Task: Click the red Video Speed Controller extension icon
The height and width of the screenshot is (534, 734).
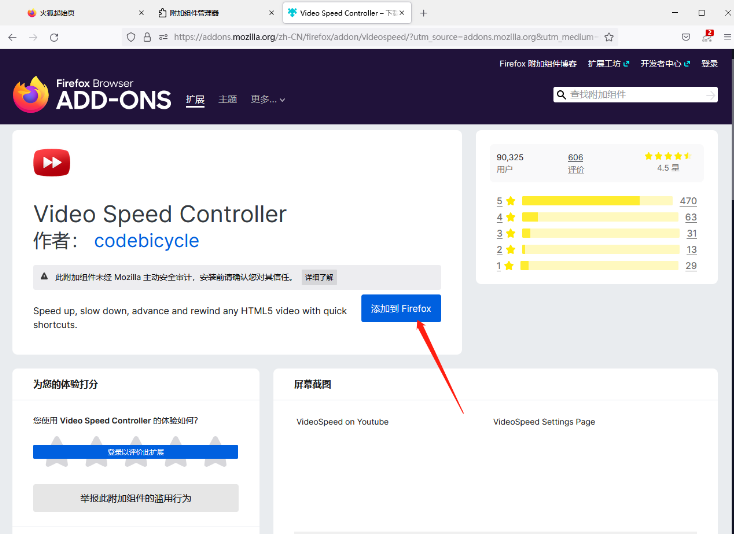Action: coord(51,162)
